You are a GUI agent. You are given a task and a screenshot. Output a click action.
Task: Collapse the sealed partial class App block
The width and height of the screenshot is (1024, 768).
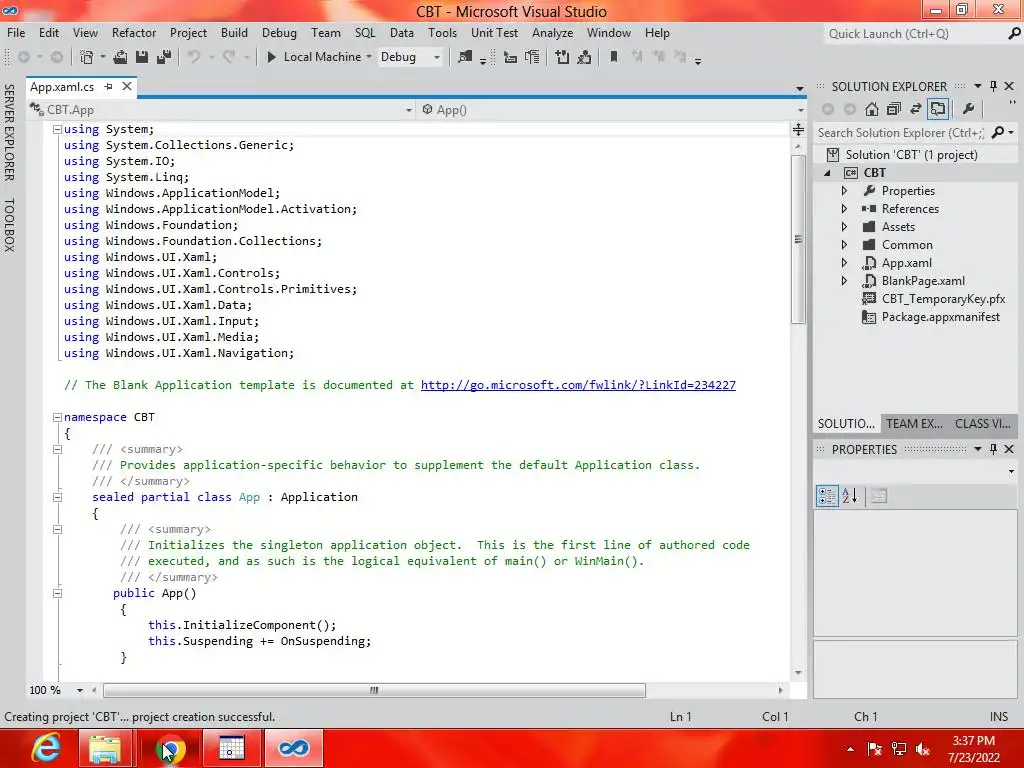click(x=57, y=498)
